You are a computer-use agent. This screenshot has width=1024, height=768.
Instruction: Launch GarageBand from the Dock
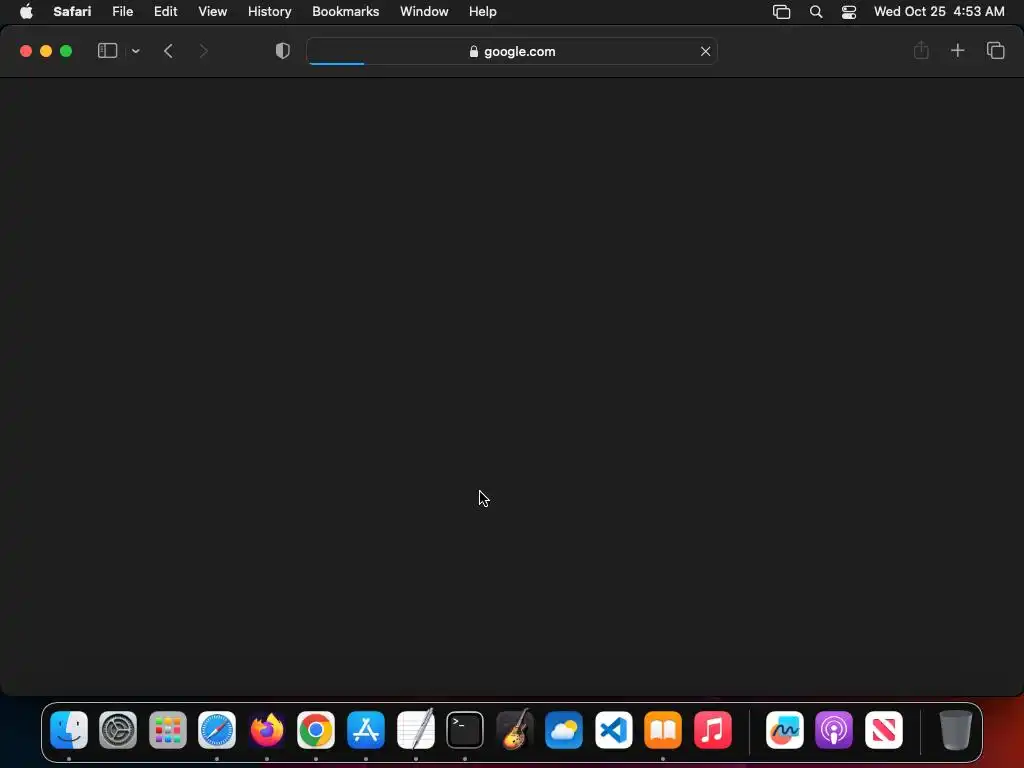tap(515, 729)
